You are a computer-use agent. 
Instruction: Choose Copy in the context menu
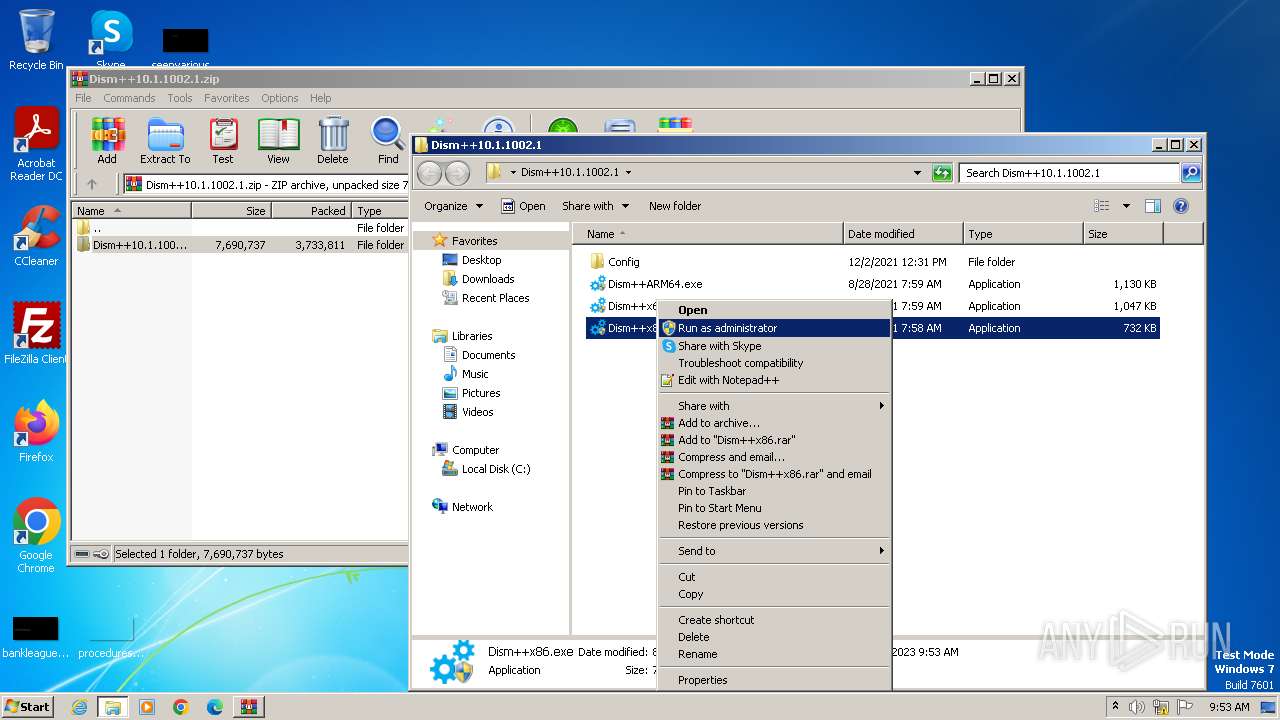click(774, 594)
